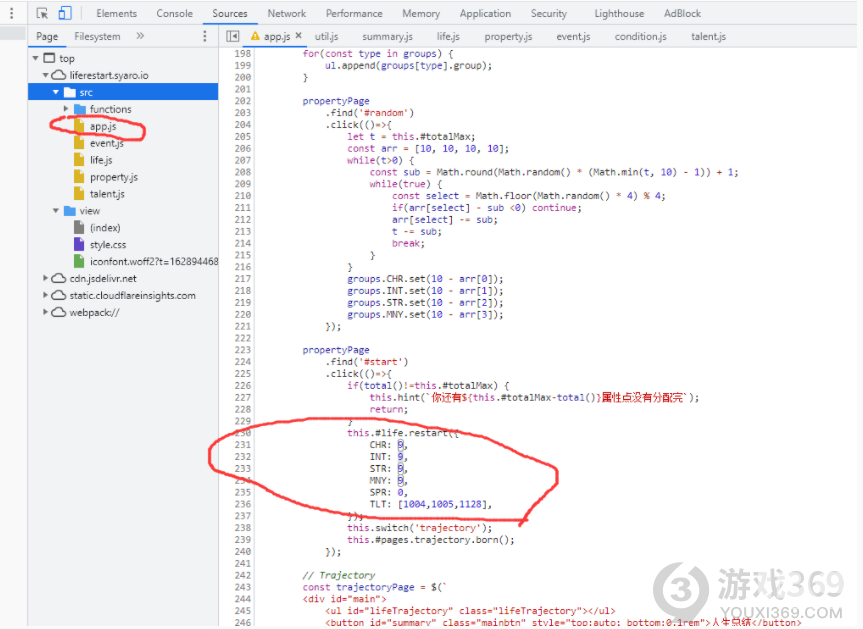Click line number 231 in the gutter
This screenshot has width=863, height=629.
click(x=241, y=445)
